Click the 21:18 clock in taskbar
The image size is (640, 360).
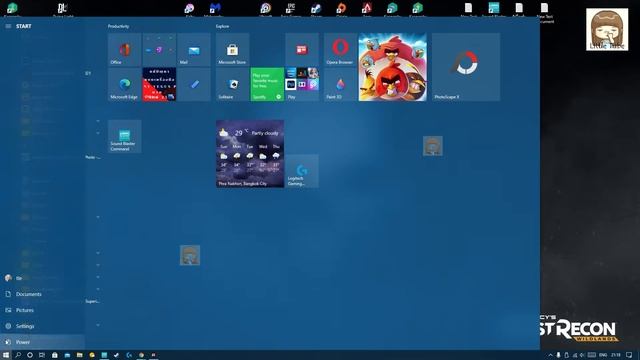point(616,355)
